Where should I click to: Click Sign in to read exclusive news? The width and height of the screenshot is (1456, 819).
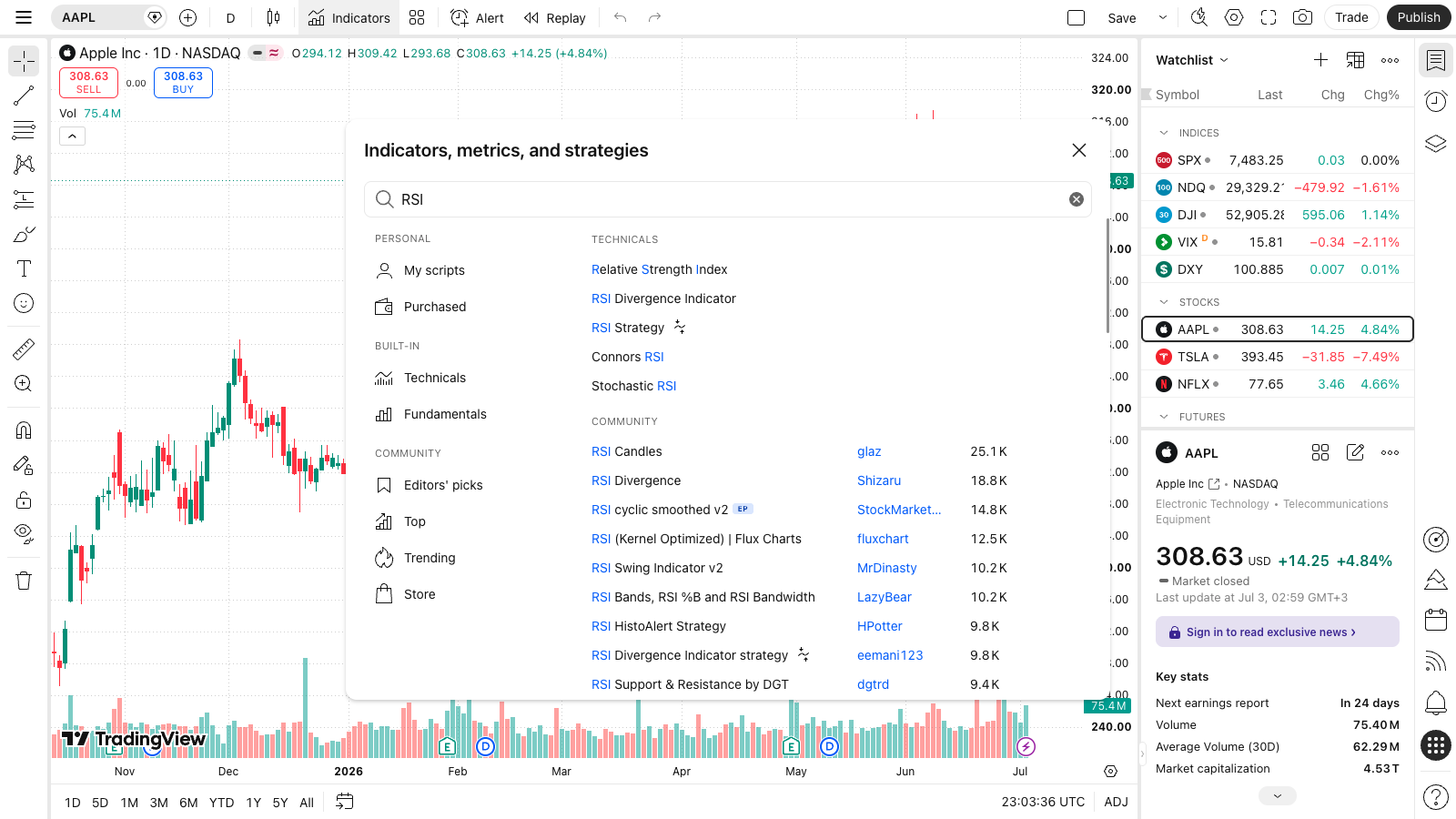pos(1277,632)
